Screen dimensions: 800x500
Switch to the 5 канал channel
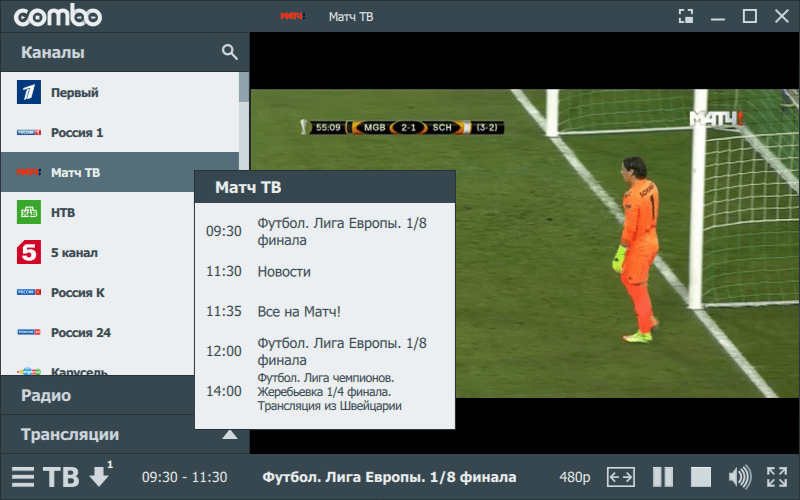tap(97, 252)
